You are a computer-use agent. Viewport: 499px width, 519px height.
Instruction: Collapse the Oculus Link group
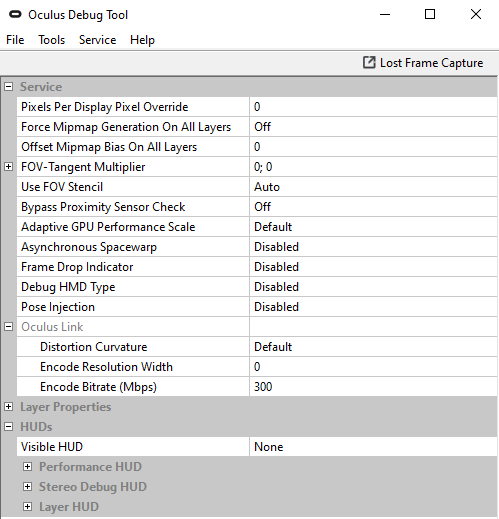pyautogui.click(x=9, y=327)
